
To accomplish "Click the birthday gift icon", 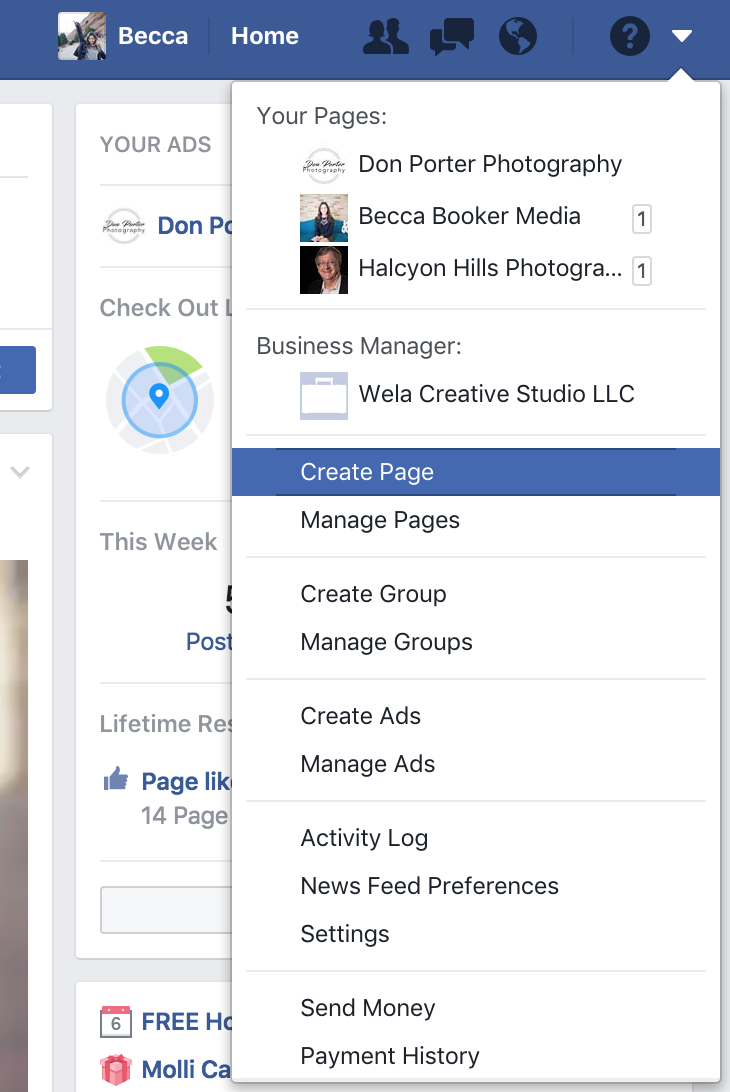I will point(116,1070).
